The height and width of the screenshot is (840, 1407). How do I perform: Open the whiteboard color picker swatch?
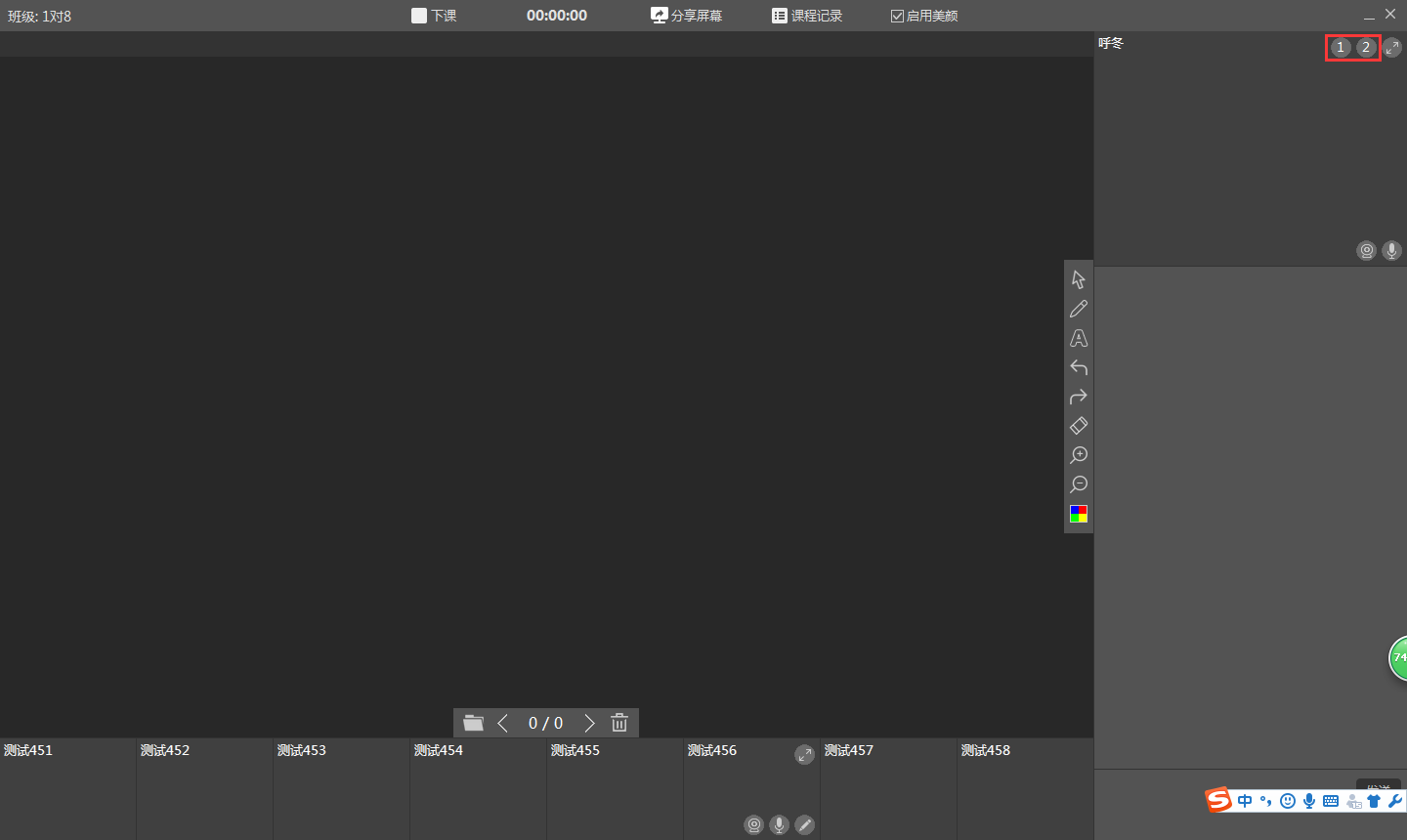click(1078, 514)
